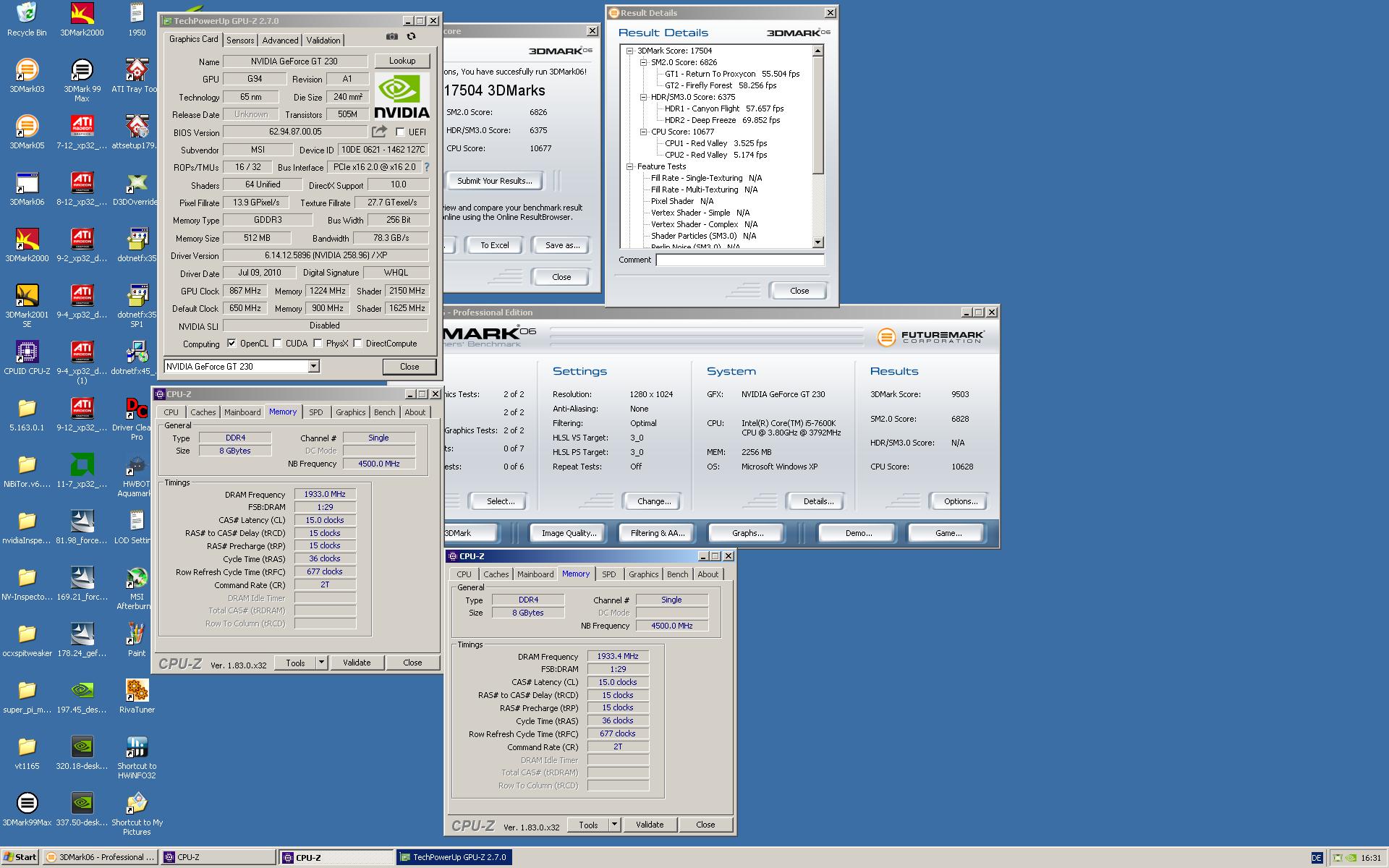1389x868 pixels.
Task: Open the GPU selection dropdown in GPU-Z
Action: point(313,367)
